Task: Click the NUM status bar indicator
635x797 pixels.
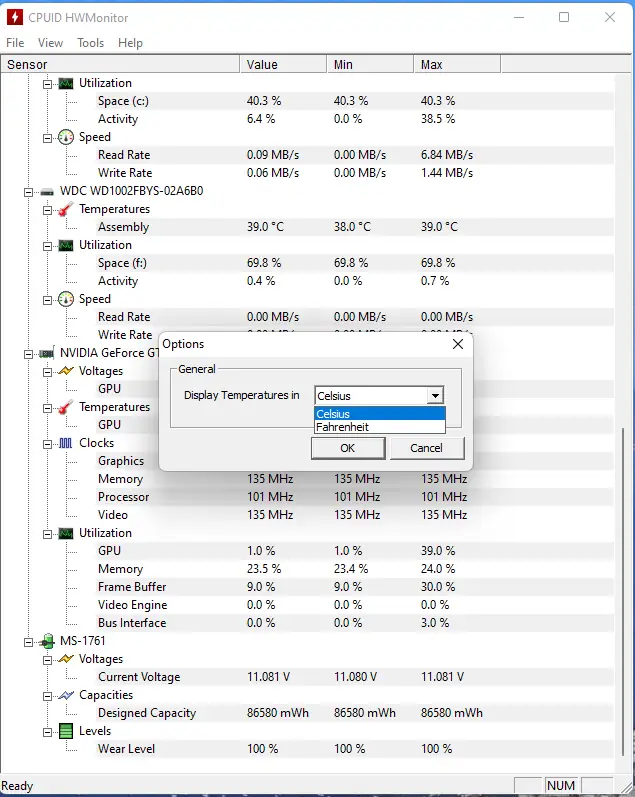Action: [562, 785]
